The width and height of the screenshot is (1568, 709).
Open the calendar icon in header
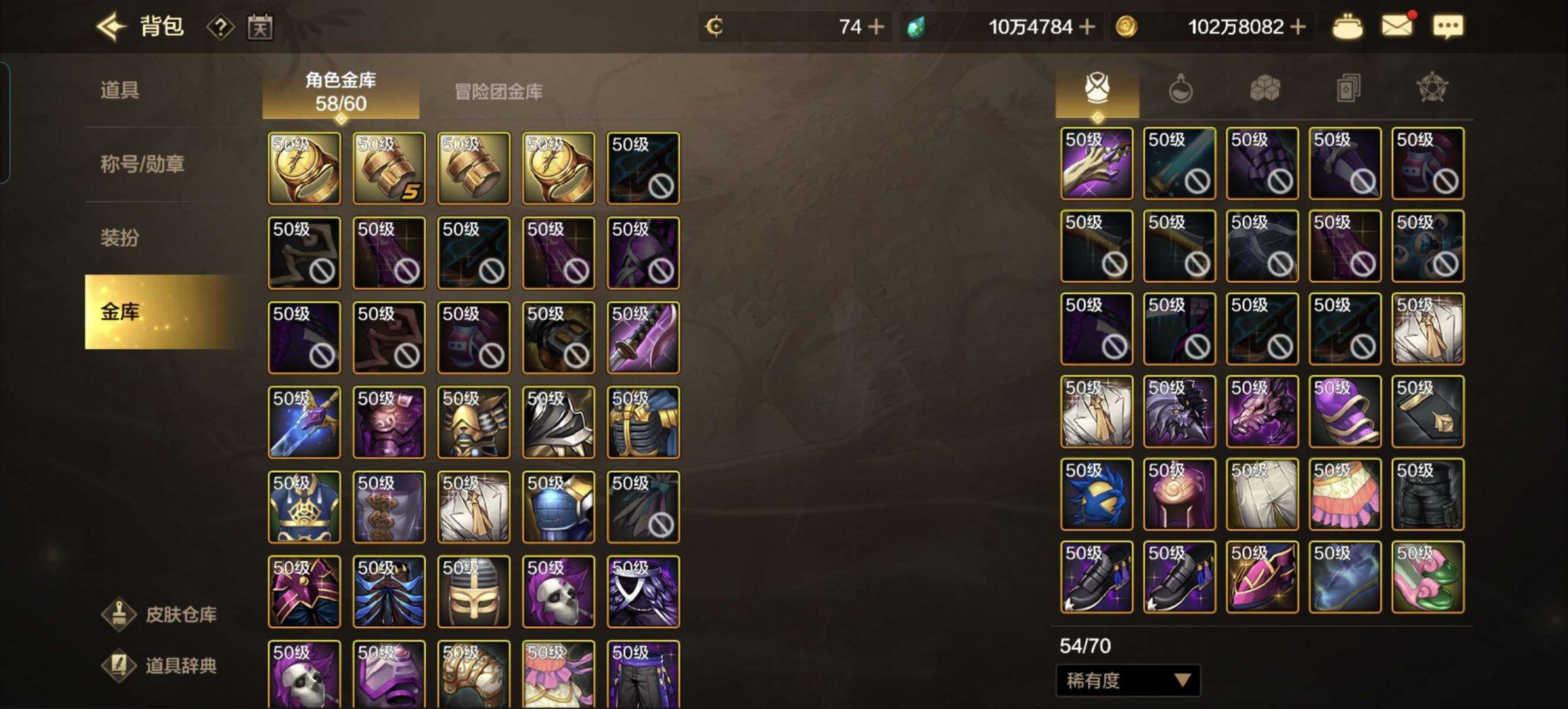(259, 28)
